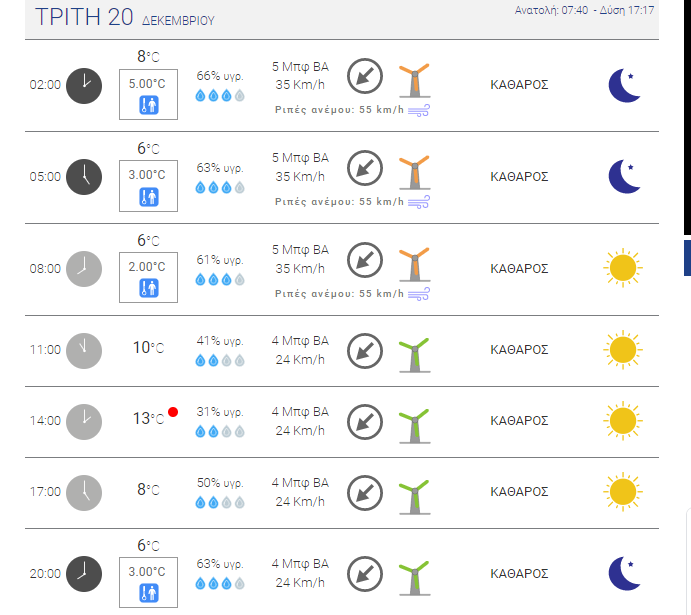Image resolution: width=691 pixels, height=615 pixels.
Task: Click the sun icon in the 11:00 row
Action: [622, 350]
